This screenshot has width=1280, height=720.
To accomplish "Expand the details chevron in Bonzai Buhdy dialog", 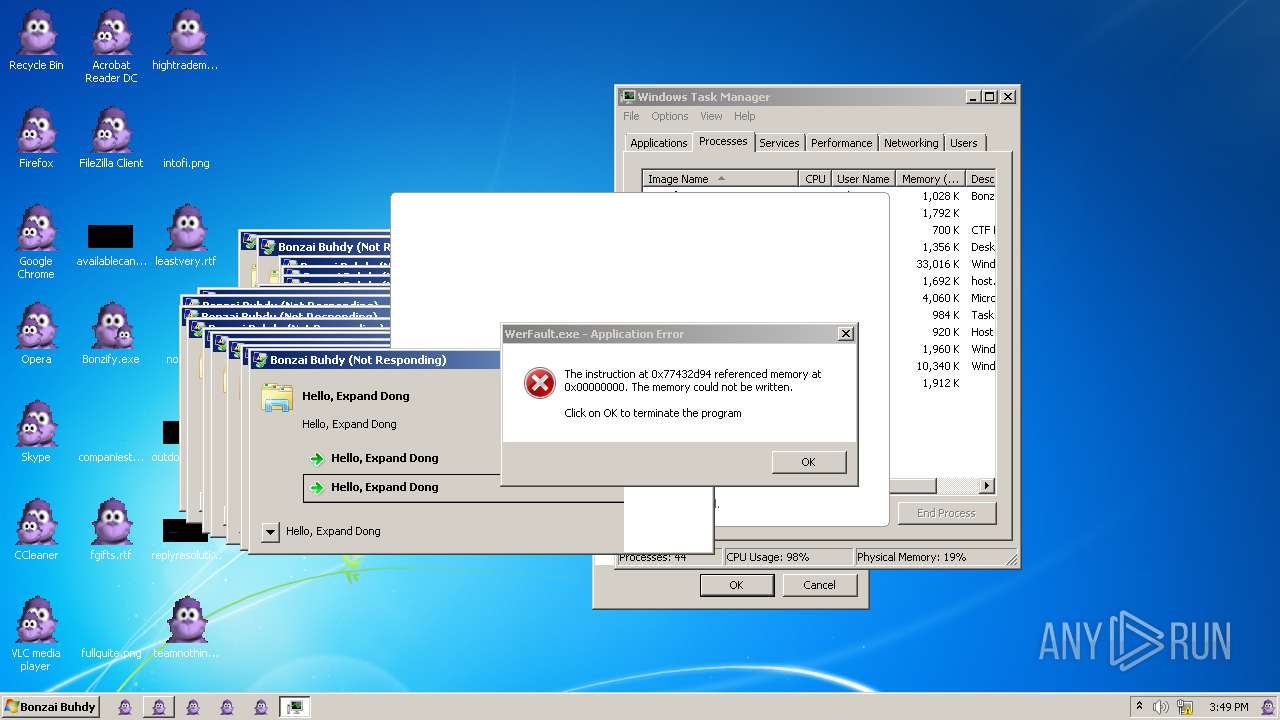I will click(270, 532).
